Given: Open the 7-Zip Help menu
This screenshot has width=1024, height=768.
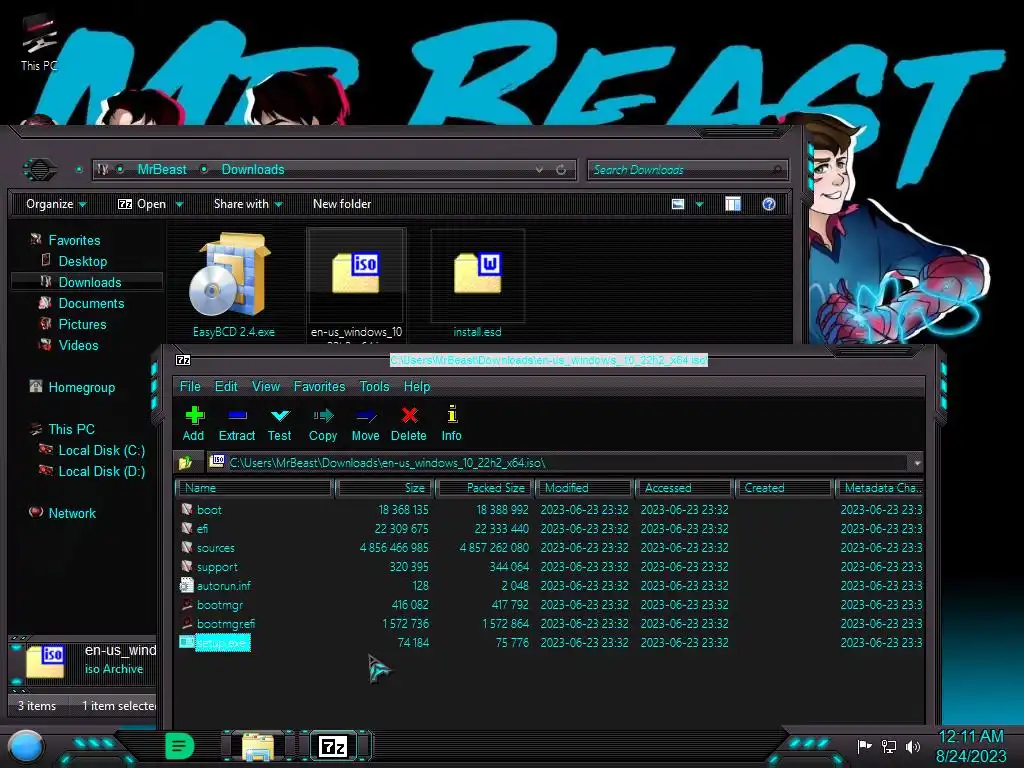Looking at the screenshot, I should click(417, 387).
